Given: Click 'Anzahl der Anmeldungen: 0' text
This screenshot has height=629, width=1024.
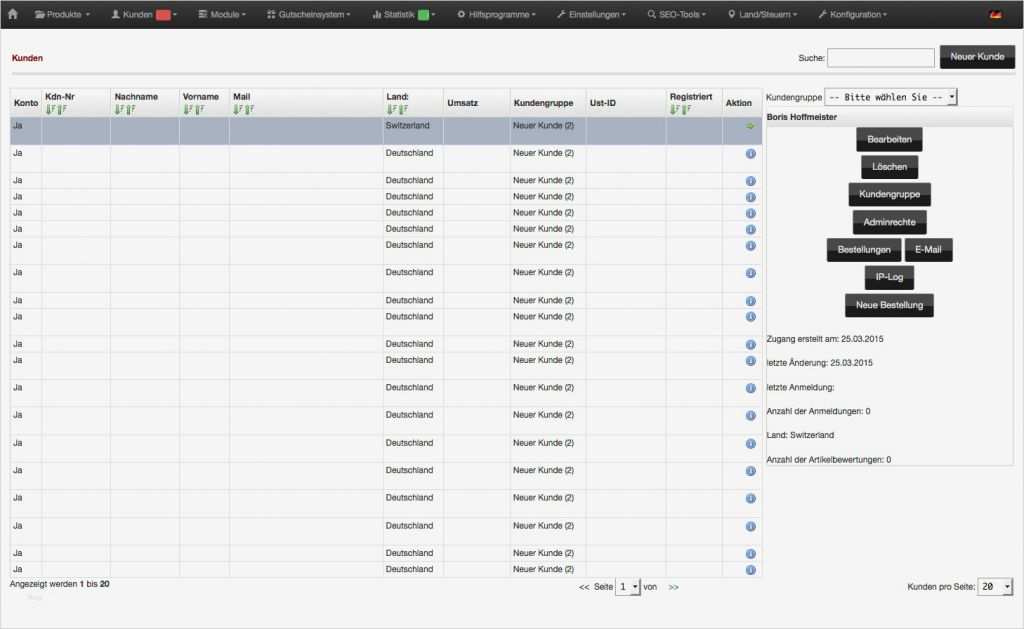Looking at the screenshot, I should 818,411.
